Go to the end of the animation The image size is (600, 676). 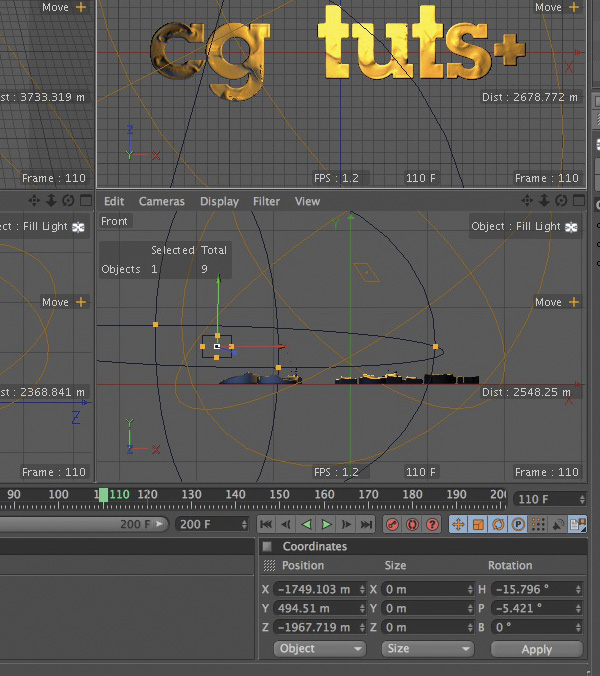(x=366, y=524)
